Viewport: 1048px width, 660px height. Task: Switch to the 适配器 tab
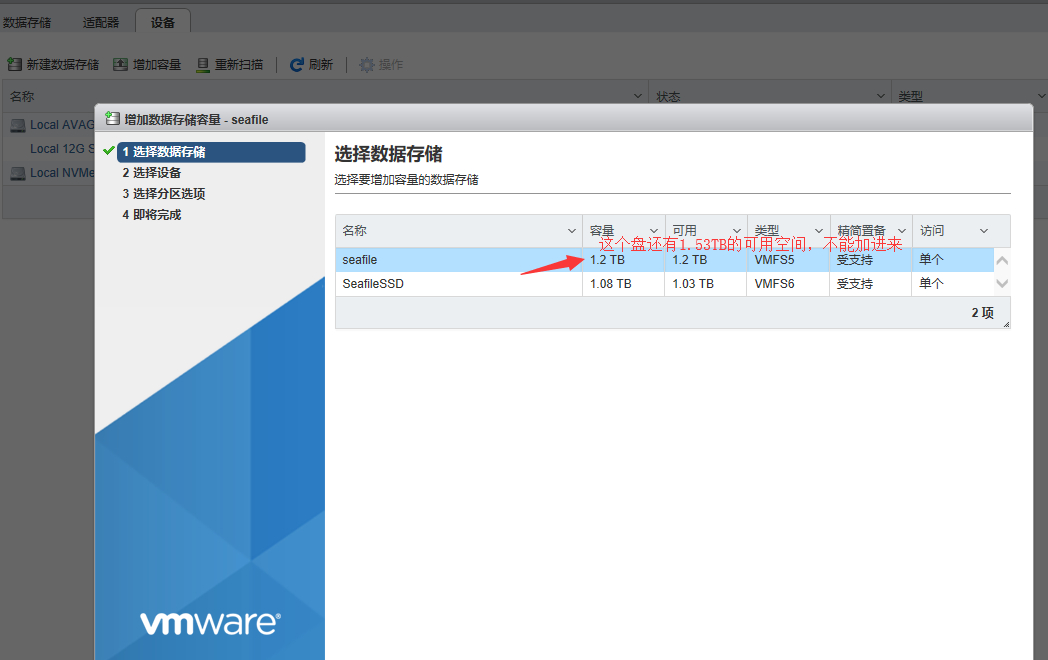coord(101,23)
